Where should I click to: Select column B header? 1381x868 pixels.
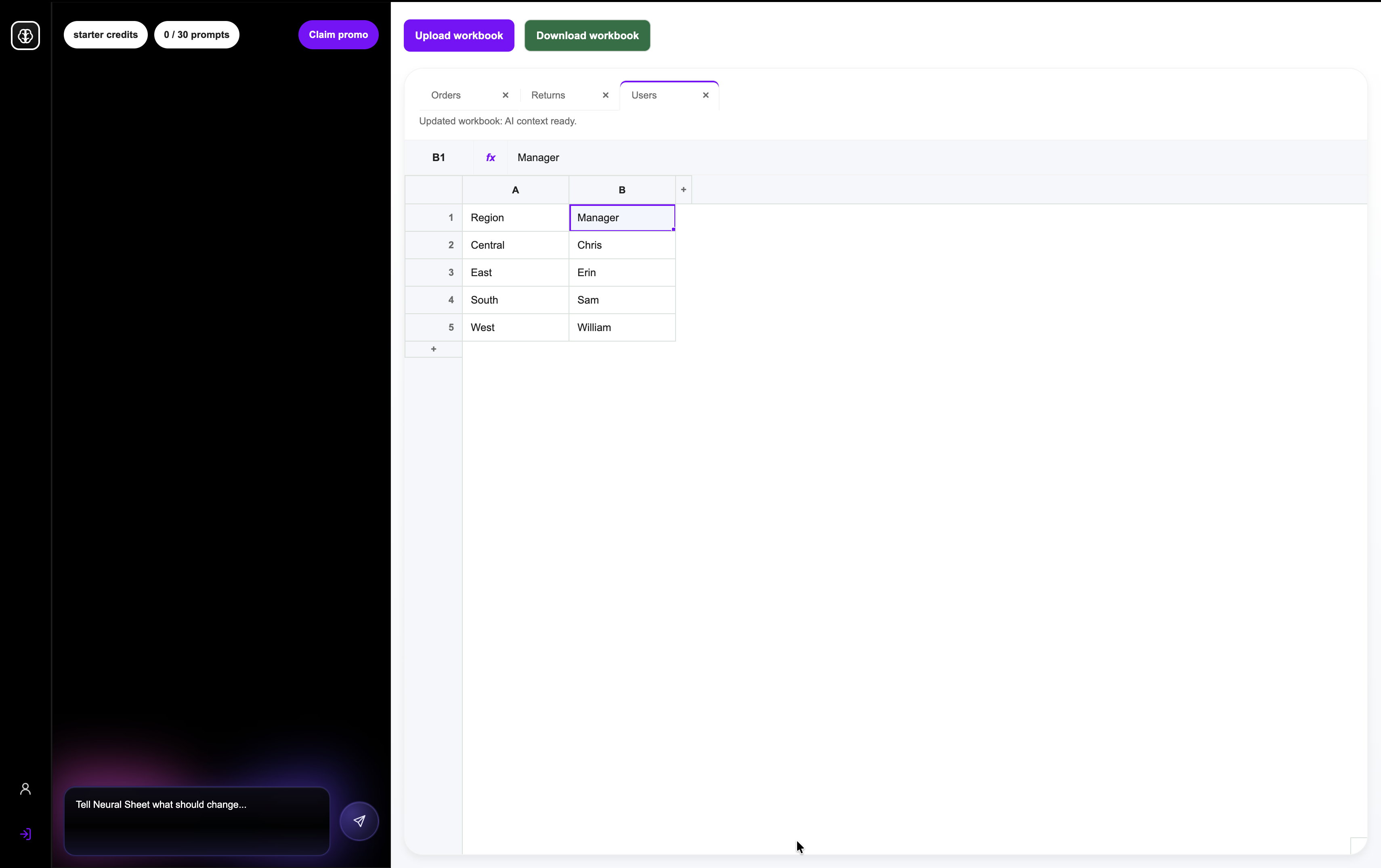tap(622, 190)
